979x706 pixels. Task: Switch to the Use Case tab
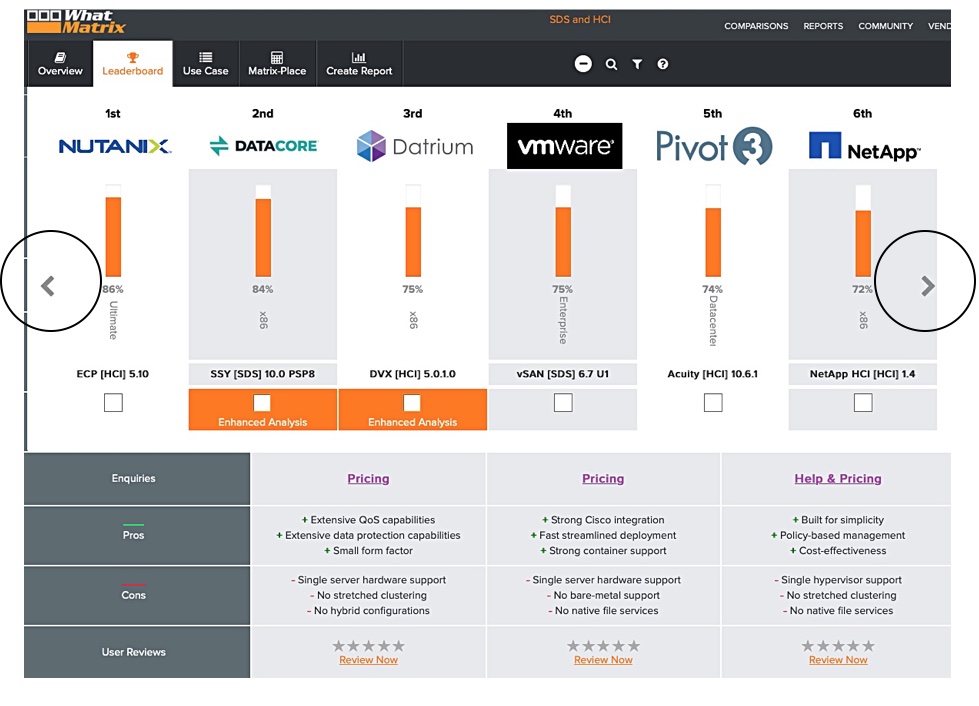[x=205, y=64]
